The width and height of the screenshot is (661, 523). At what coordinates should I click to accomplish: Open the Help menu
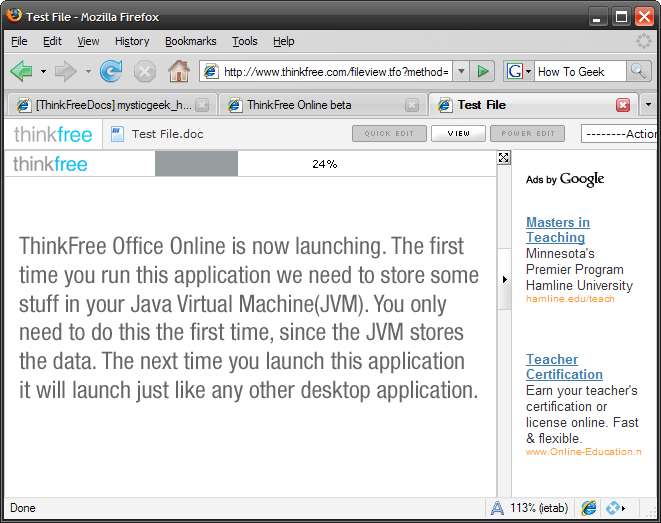pyautogui.click(x=283, y=41)
